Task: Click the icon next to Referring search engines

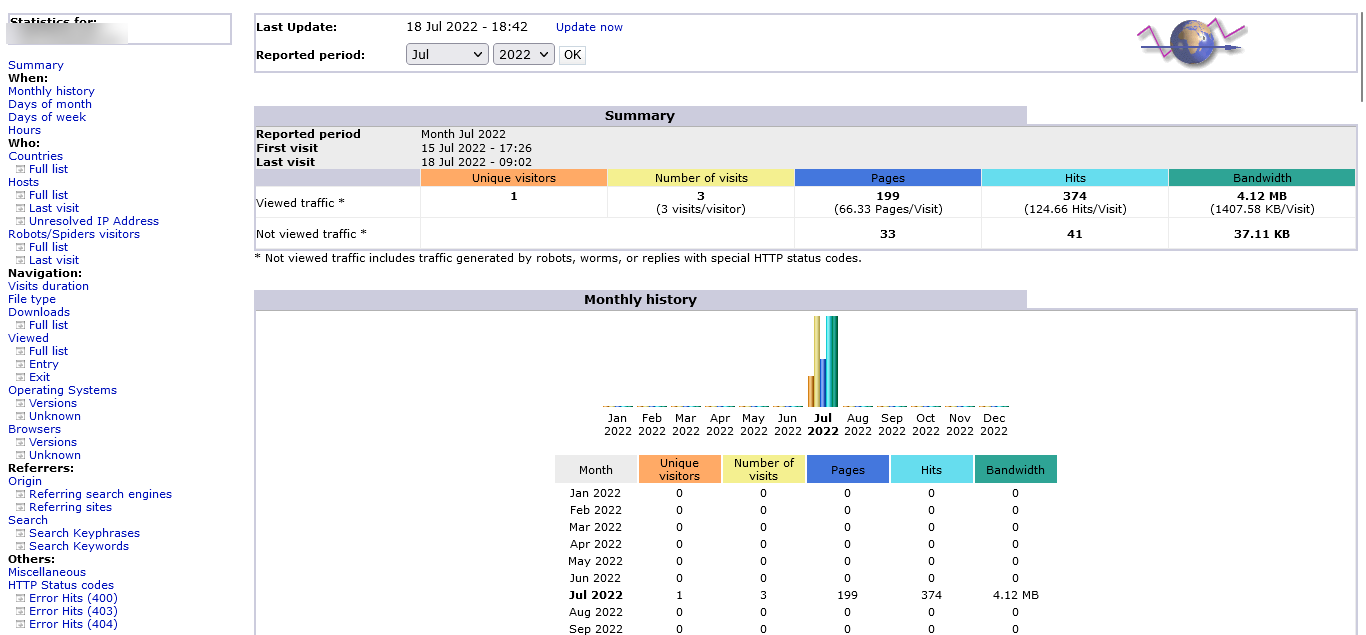Action: coord(20,495)
